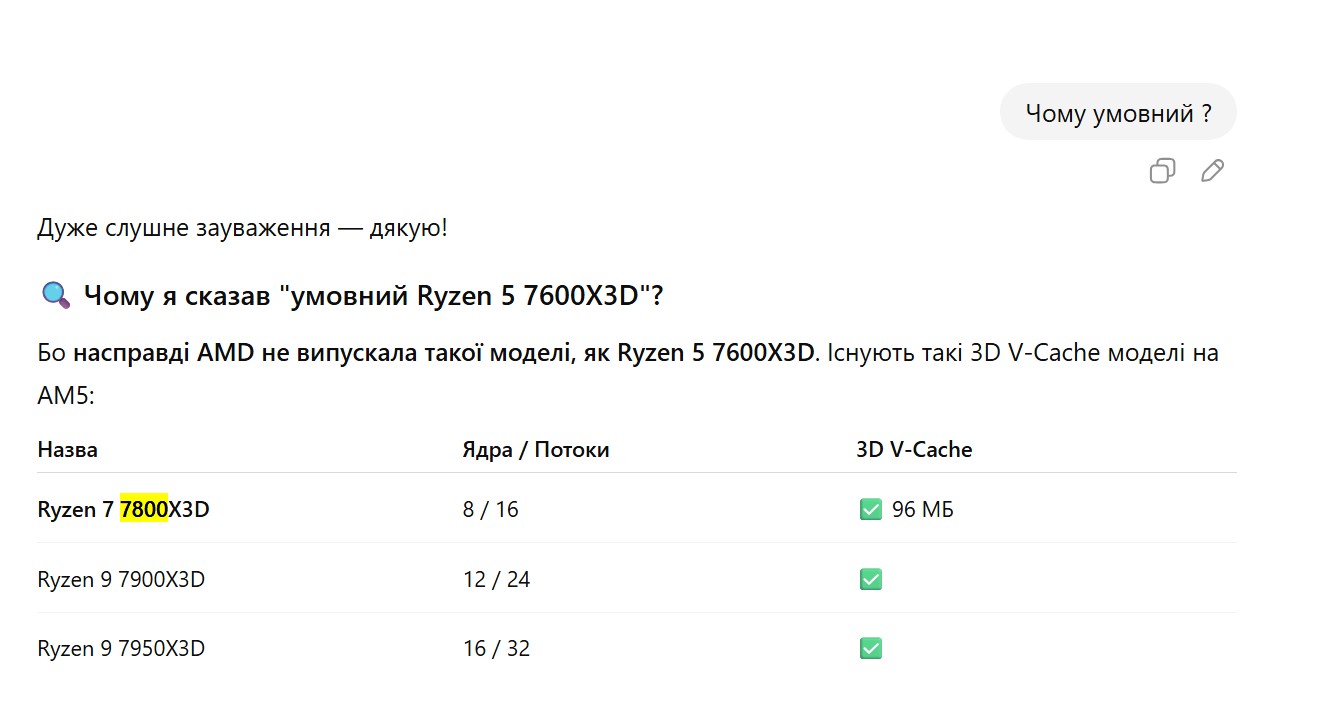The height and width of the screenshot is (706, 1323).
Task: Click the "AM5:" text ending the paragraph
Action: click(66, 396)
